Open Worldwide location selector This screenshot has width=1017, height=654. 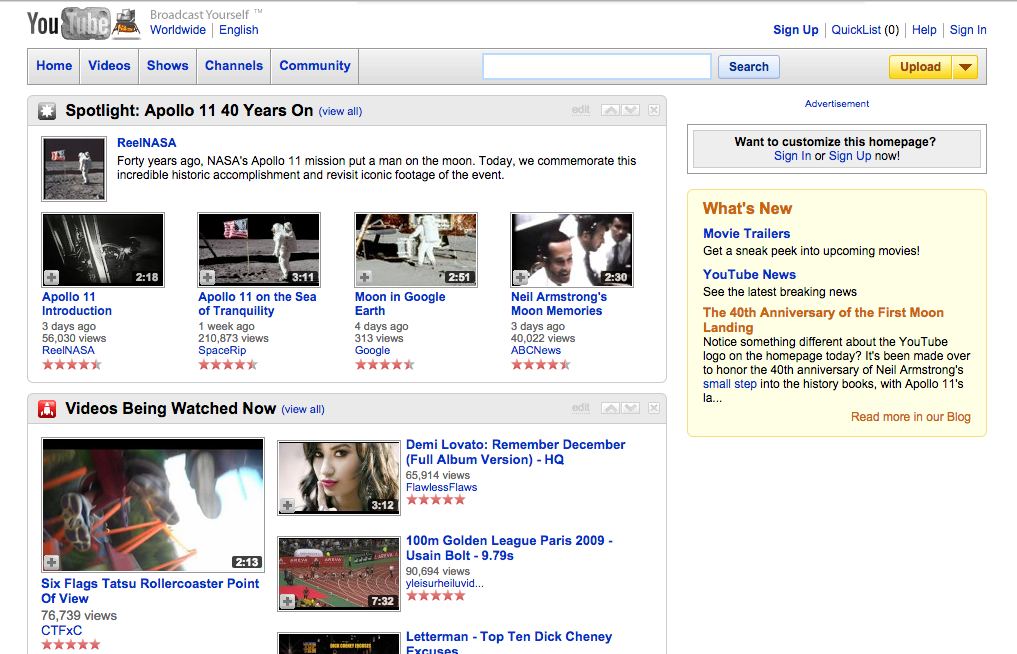coord(178,30)
